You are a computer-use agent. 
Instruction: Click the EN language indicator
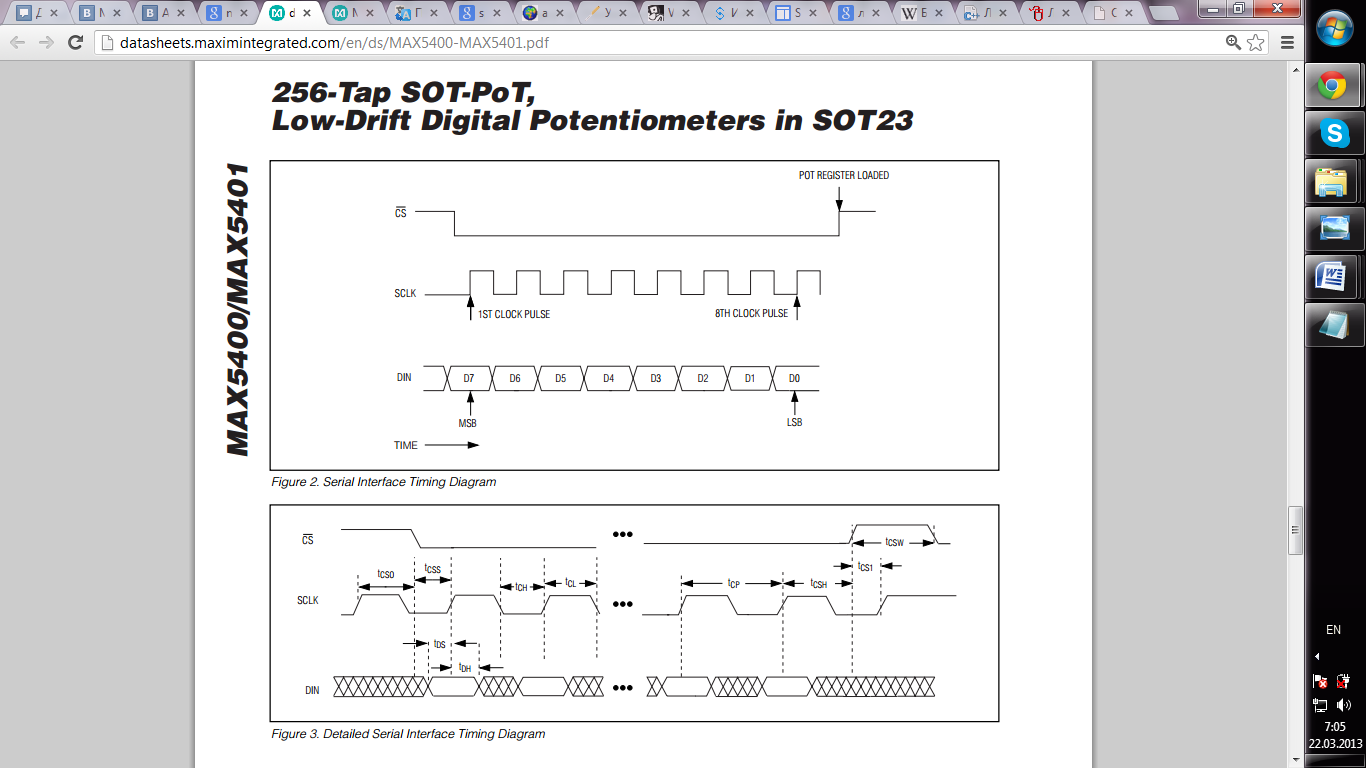[x=1333, y=630]
